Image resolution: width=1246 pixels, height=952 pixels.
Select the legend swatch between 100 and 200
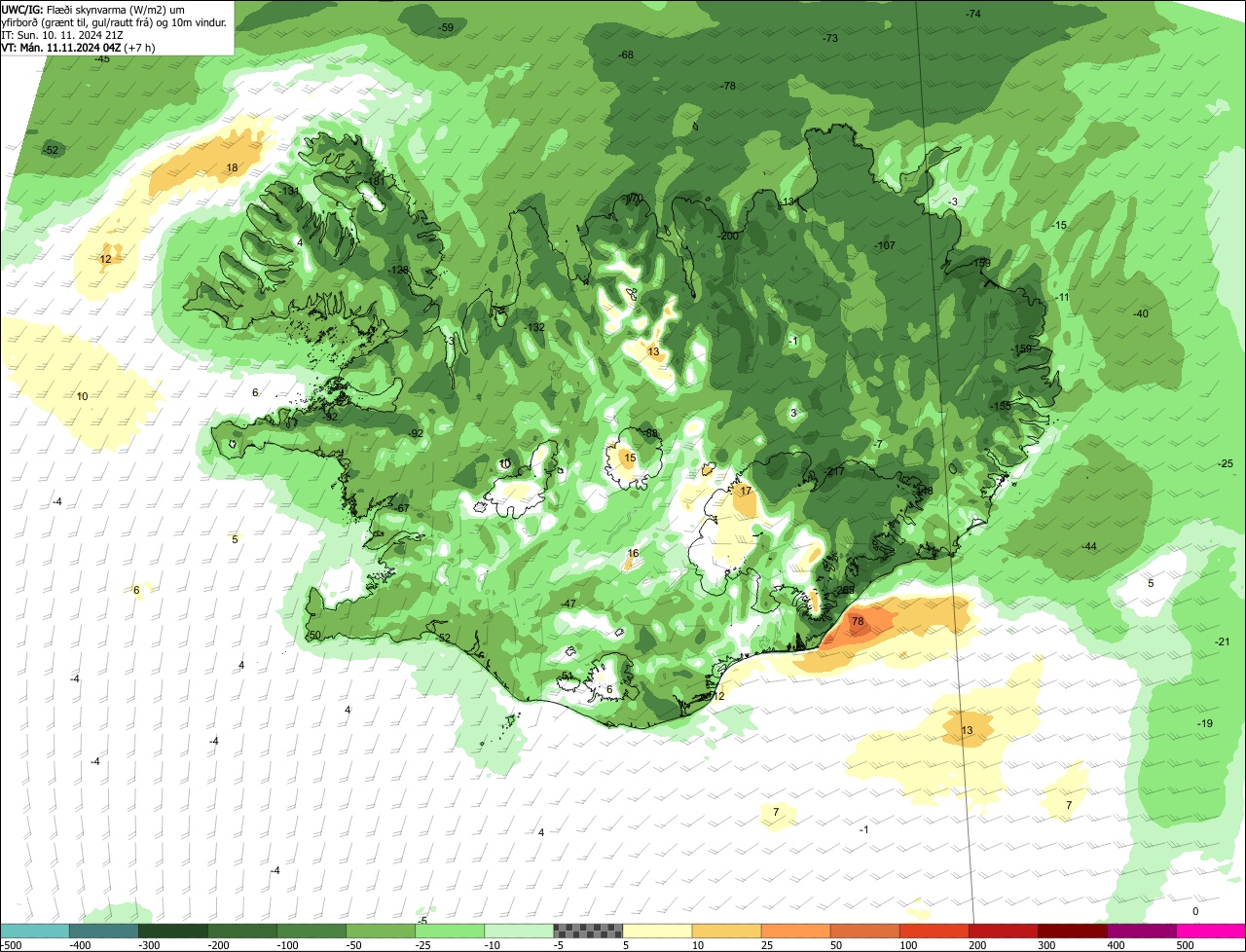[x=934, y=931]
